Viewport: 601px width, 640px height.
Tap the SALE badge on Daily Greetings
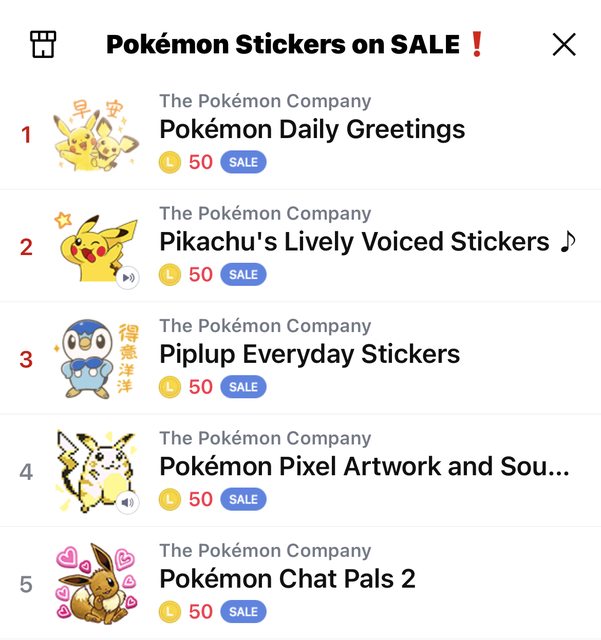[x=243, y=162]
